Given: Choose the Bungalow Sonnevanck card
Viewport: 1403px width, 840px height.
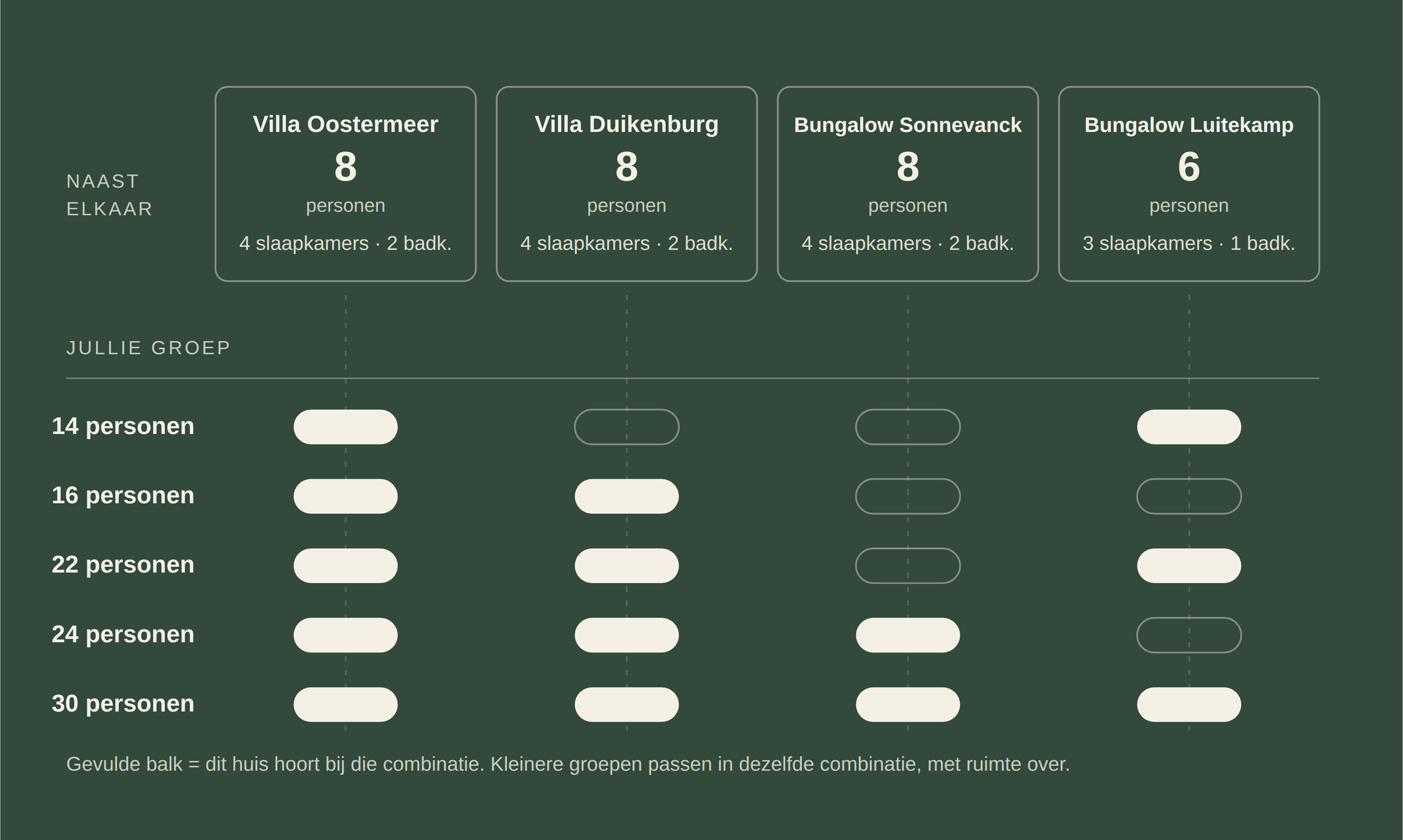Looking at the screenshot, I should 908,184.
